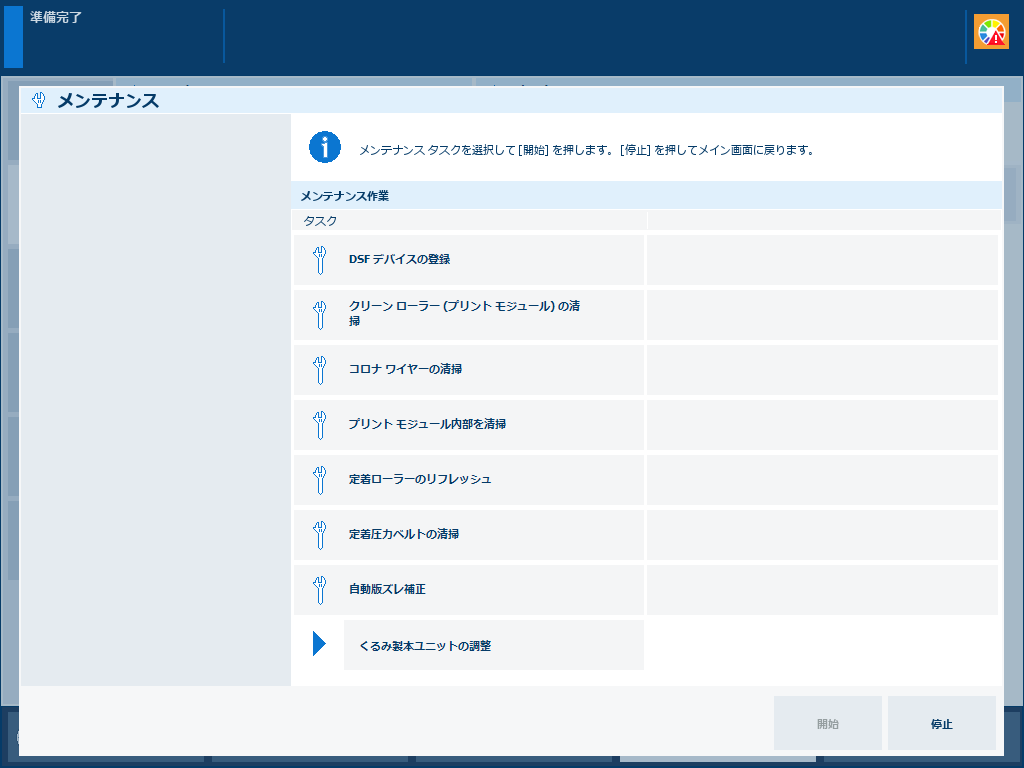Image resolution: width=1024 pixels, height=768 pixels.
Task: Select the 自動版ズレ補正 task
Action: tap(469, 588)
